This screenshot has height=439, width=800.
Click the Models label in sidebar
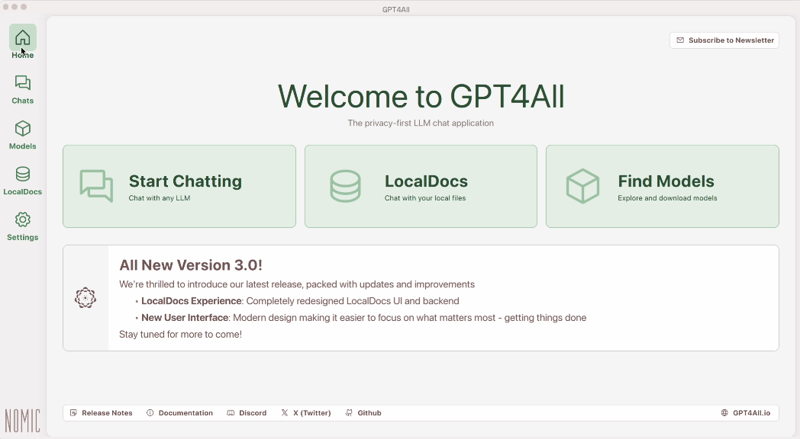22,146
